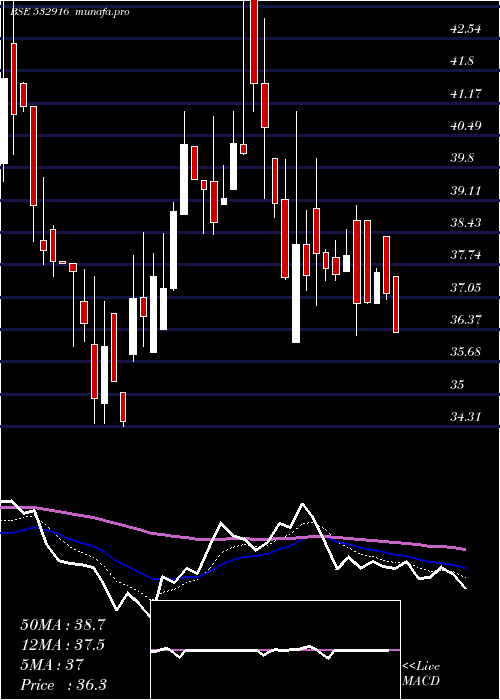Click the munafa.pro site label
Image resolution: width=500 pixels, height=700 pixels.
[103, 12]
